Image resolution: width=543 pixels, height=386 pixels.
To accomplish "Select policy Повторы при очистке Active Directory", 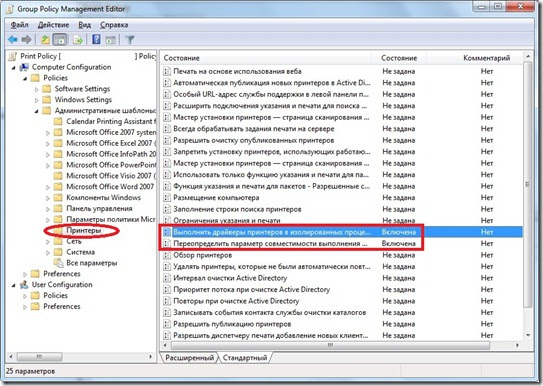I will (x=236, y=301).
